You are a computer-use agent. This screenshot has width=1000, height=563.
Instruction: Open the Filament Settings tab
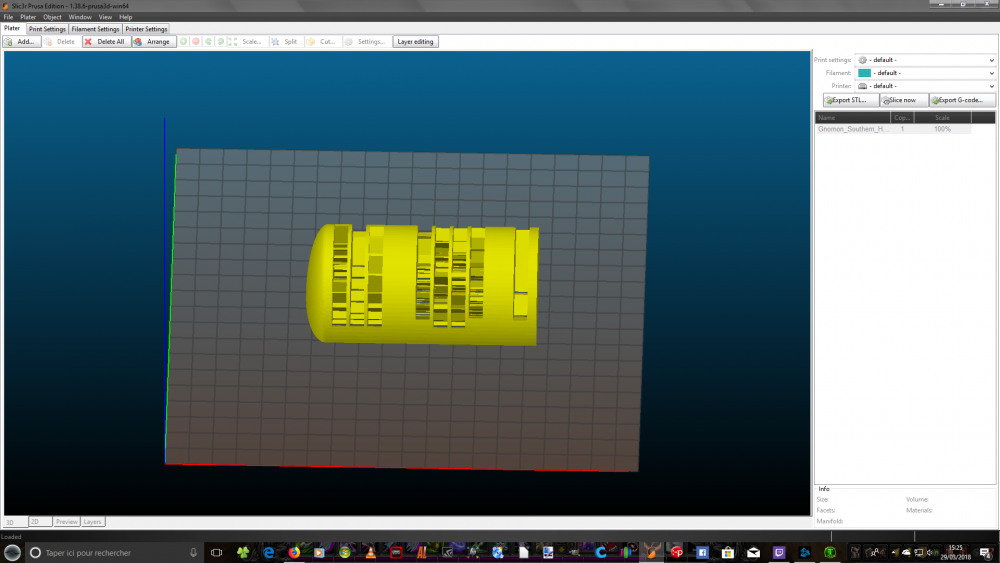(x=95, y=29)
